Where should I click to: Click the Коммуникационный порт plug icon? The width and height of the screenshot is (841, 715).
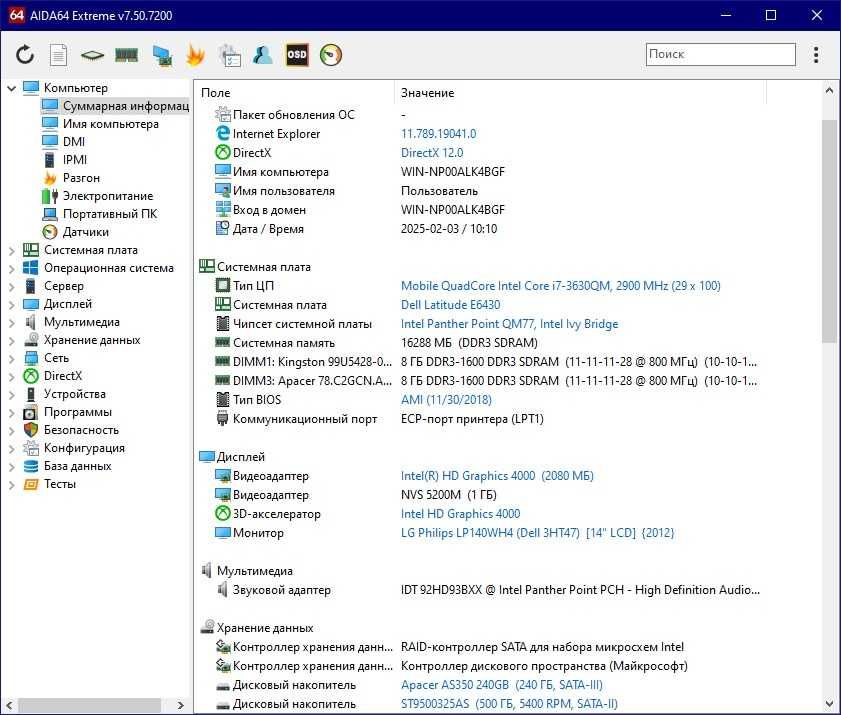pos(223,418)
